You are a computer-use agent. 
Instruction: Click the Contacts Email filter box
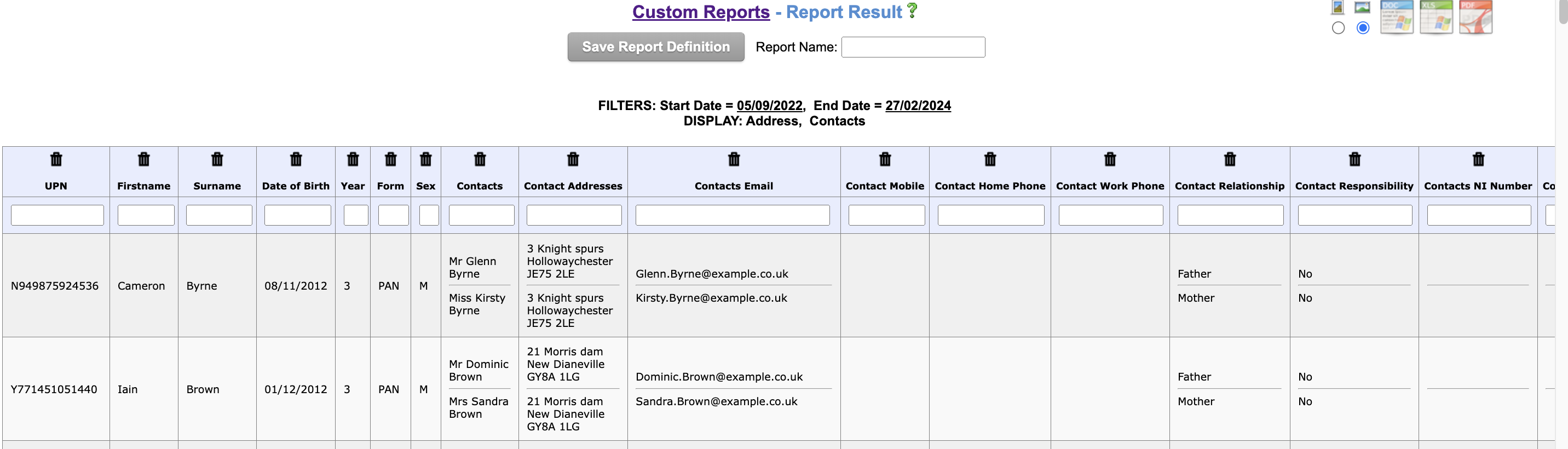[733, 215]
